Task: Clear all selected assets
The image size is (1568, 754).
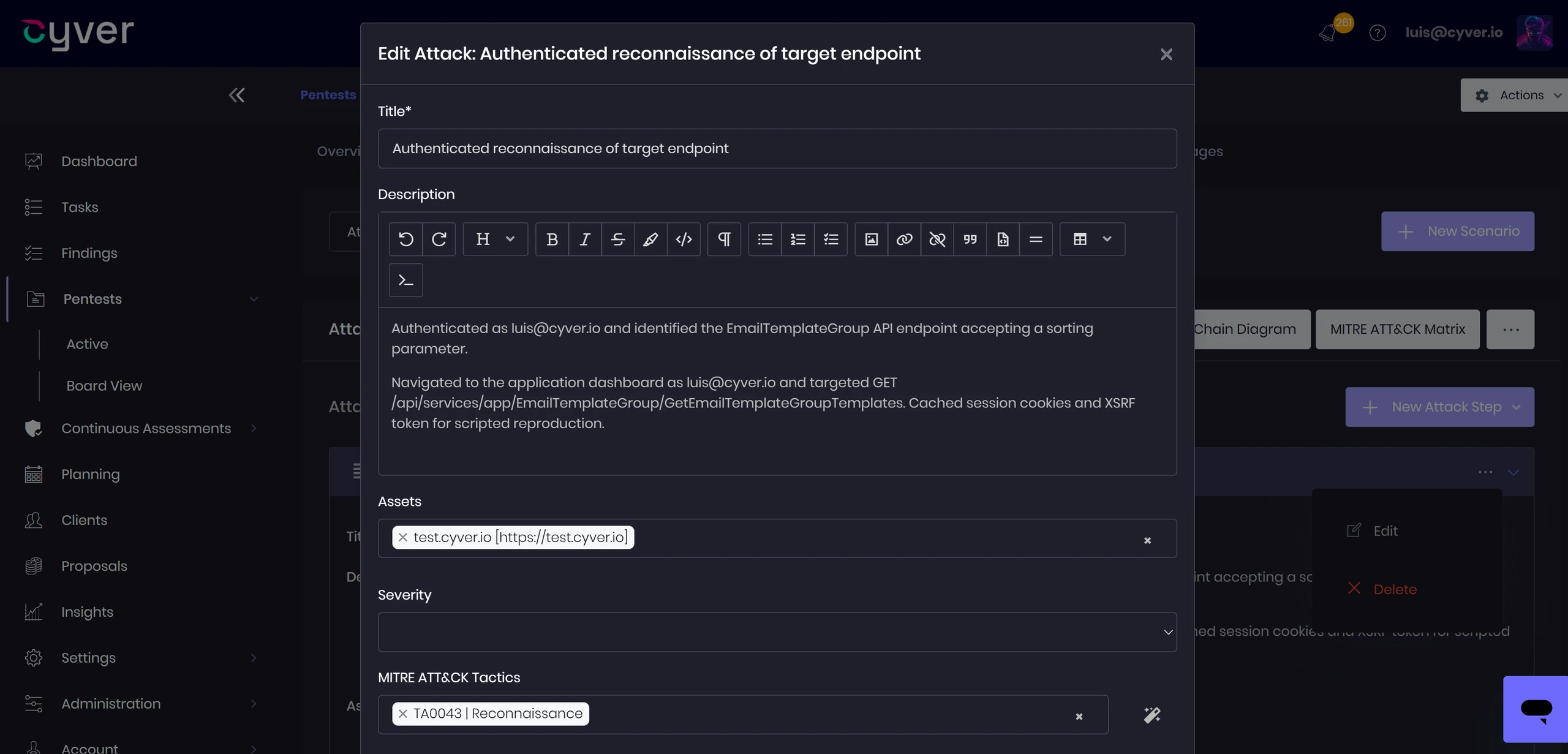Action: (x=1147, y=540)
